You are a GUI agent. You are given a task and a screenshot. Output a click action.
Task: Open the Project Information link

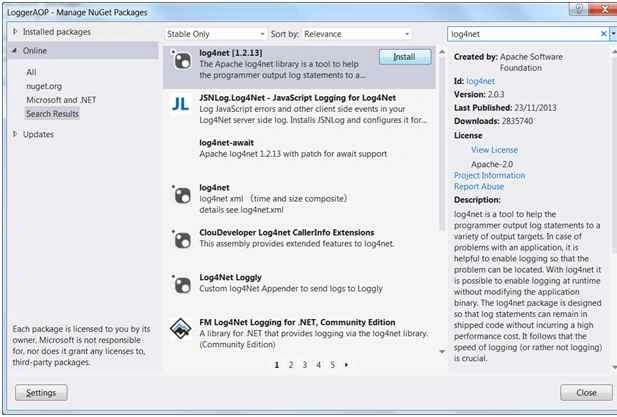click(x=490, y=175)
